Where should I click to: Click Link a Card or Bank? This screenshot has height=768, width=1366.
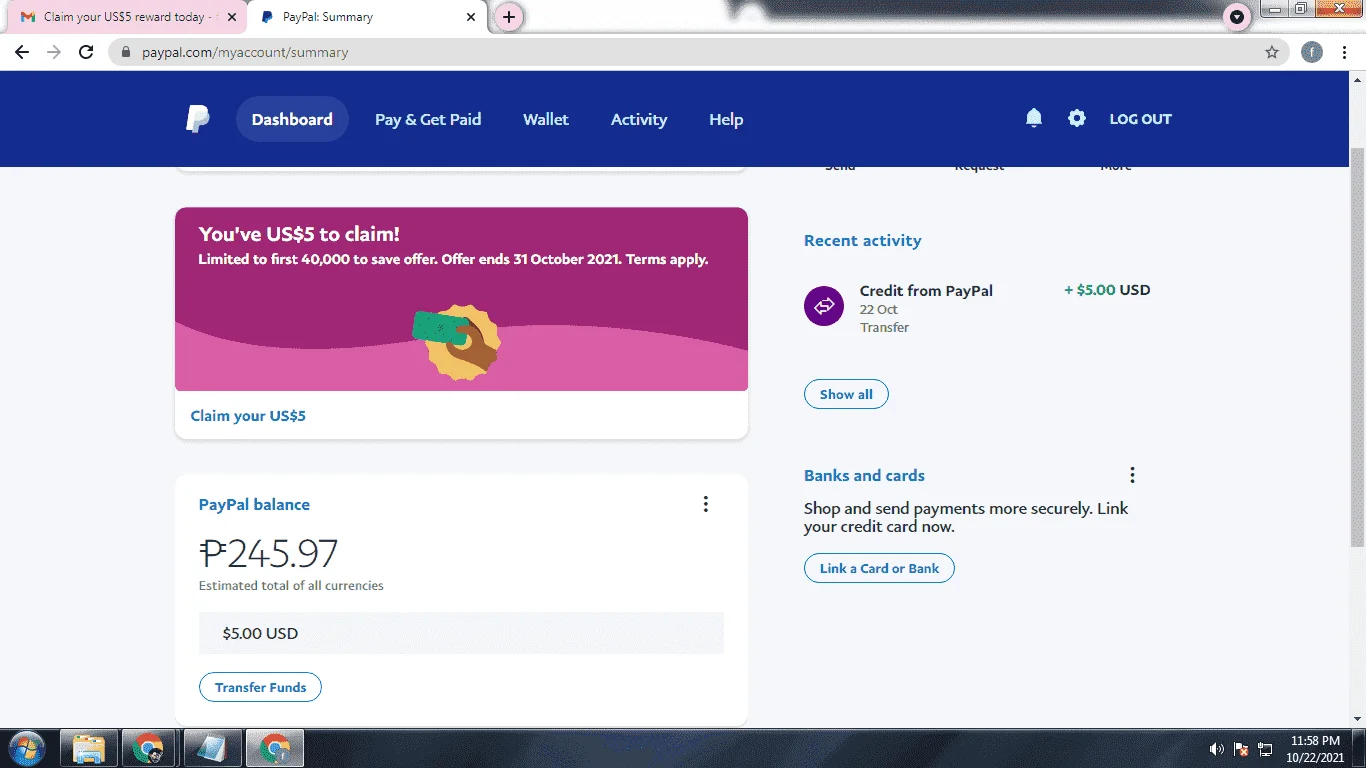point(879,568)
